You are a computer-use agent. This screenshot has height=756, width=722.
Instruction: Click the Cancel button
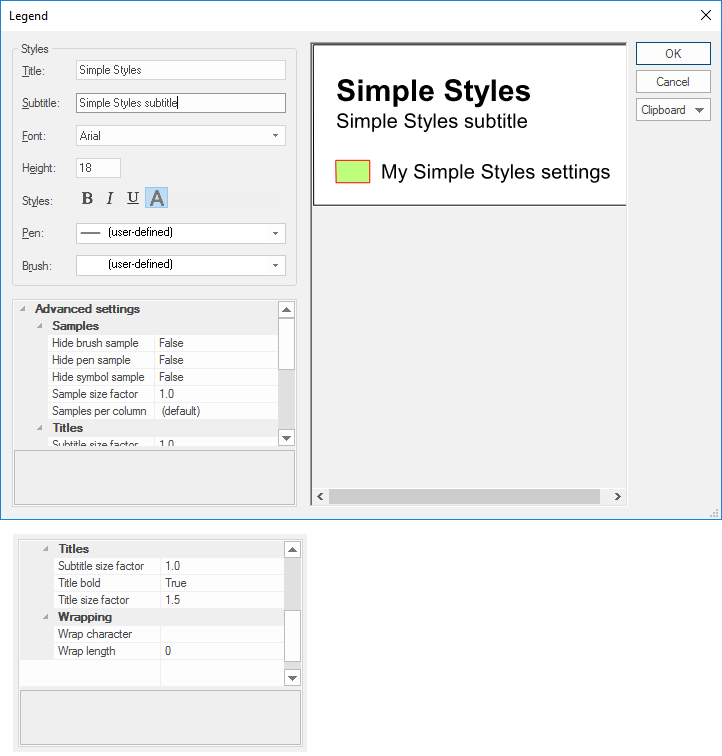673,81
